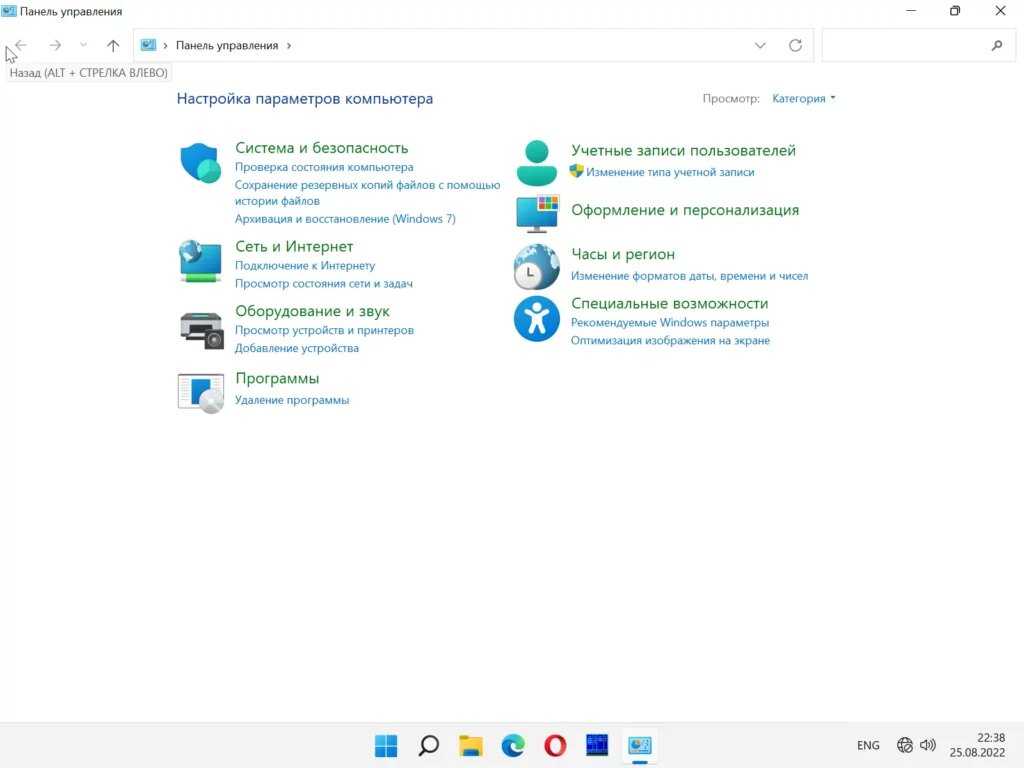Go up one level with up arrow
The width and height of the screenshot is (1024, 768).
pyautogui.click(x=113, y=46)
